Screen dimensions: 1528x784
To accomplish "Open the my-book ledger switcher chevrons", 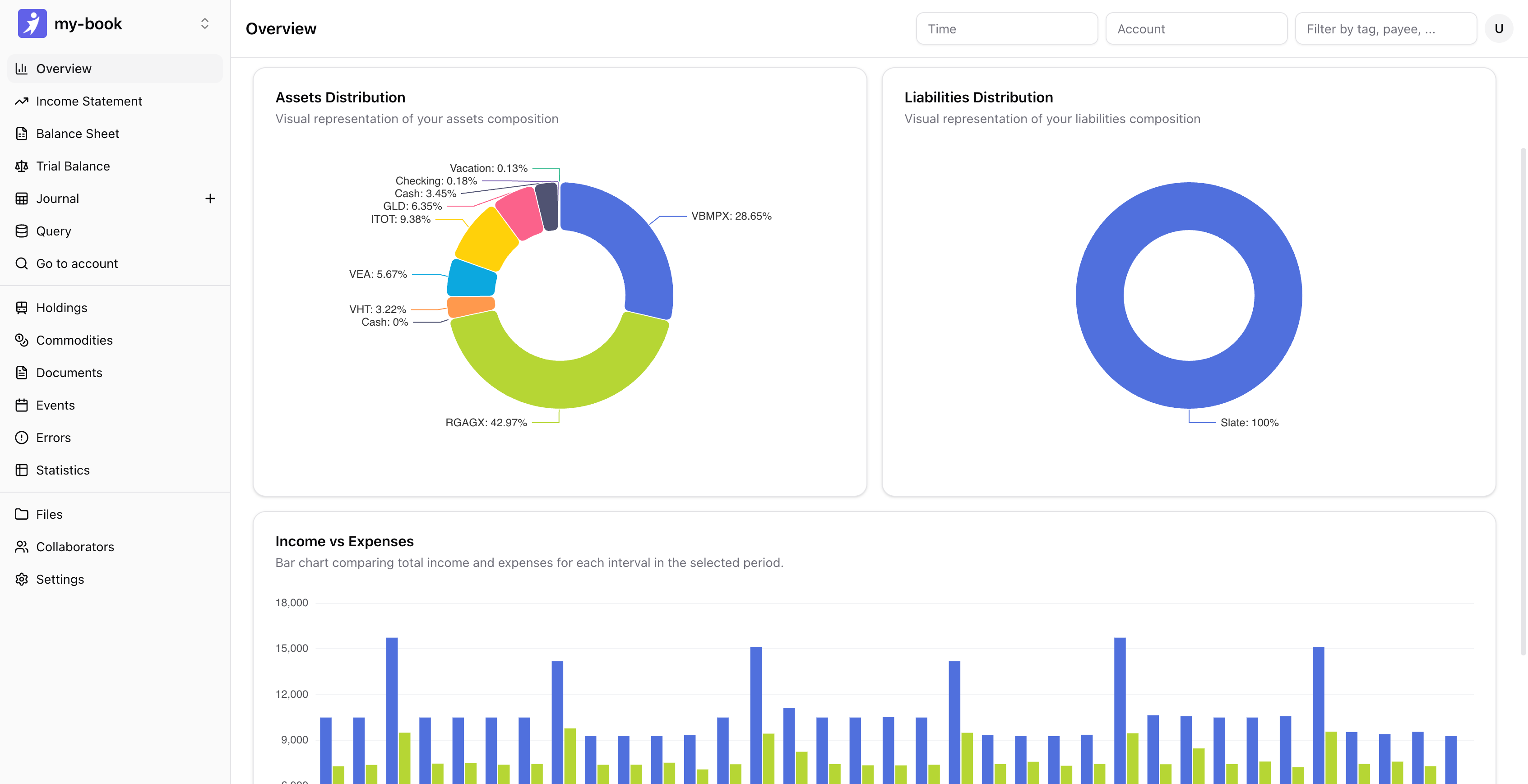I will coord(204,24).
